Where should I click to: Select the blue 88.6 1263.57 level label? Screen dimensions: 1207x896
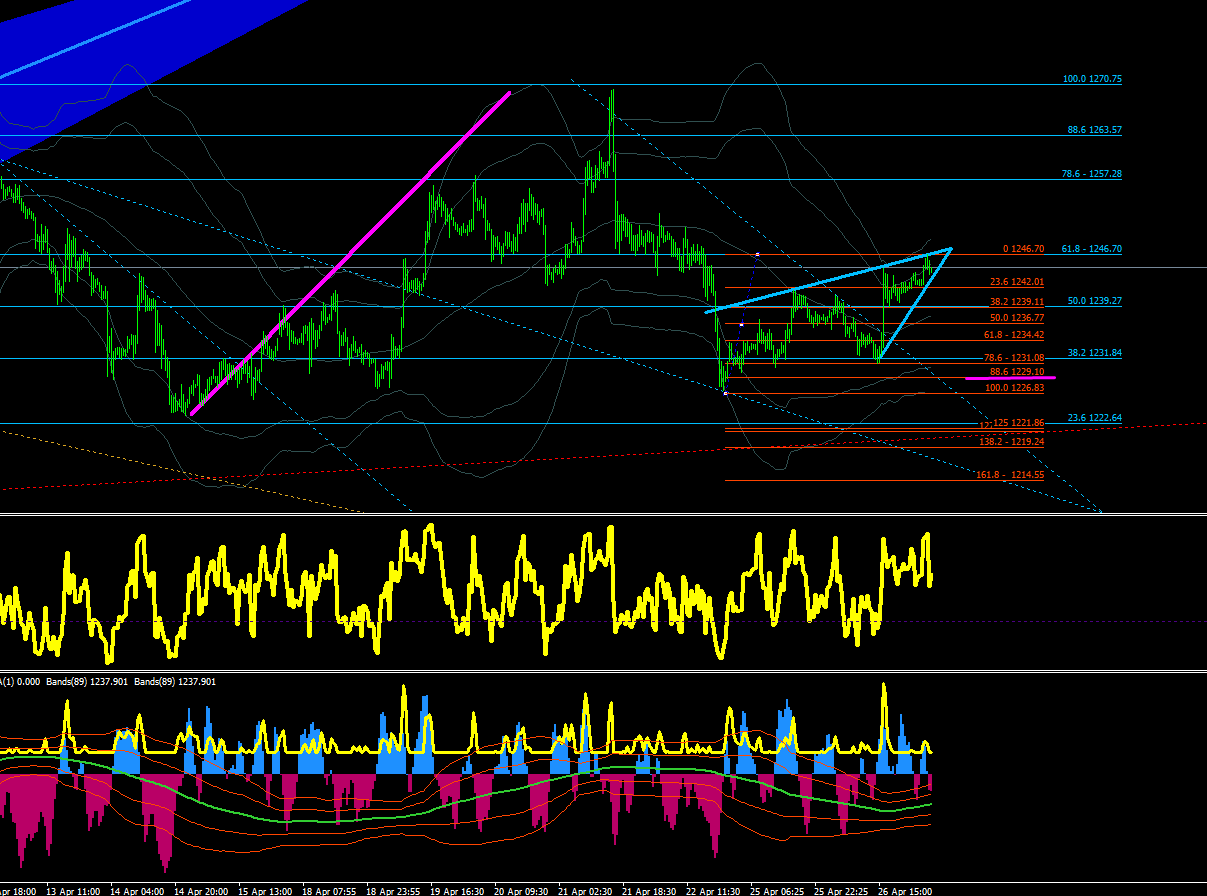[1094, 130]
